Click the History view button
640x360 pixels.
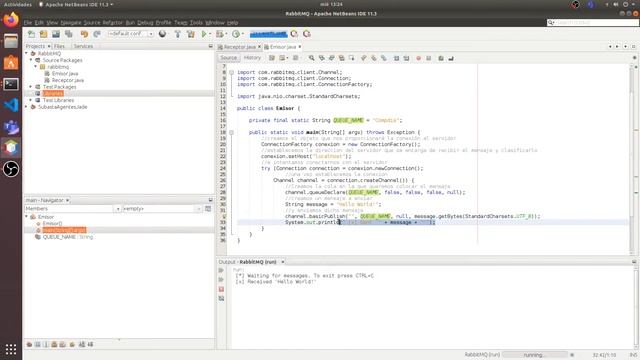252,58
